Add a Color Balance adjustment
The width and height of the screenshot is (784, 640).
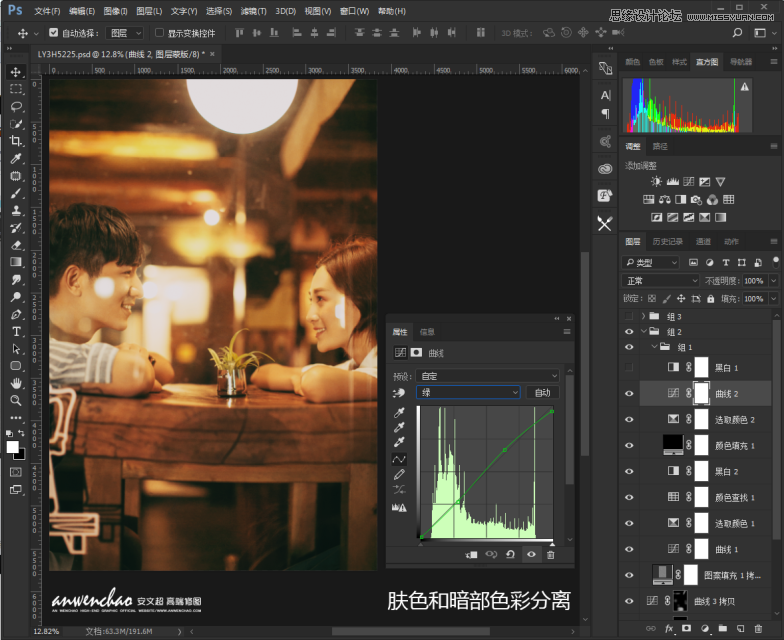coord(664,200)
